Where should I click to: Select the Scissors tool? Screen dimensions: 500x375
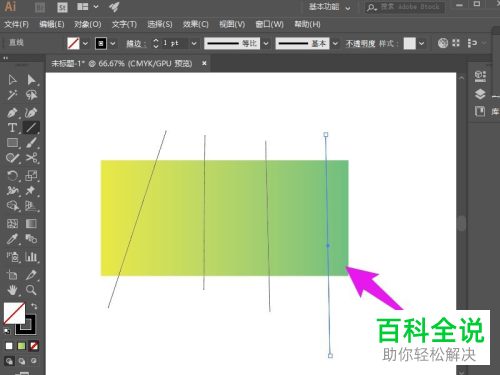31,158
